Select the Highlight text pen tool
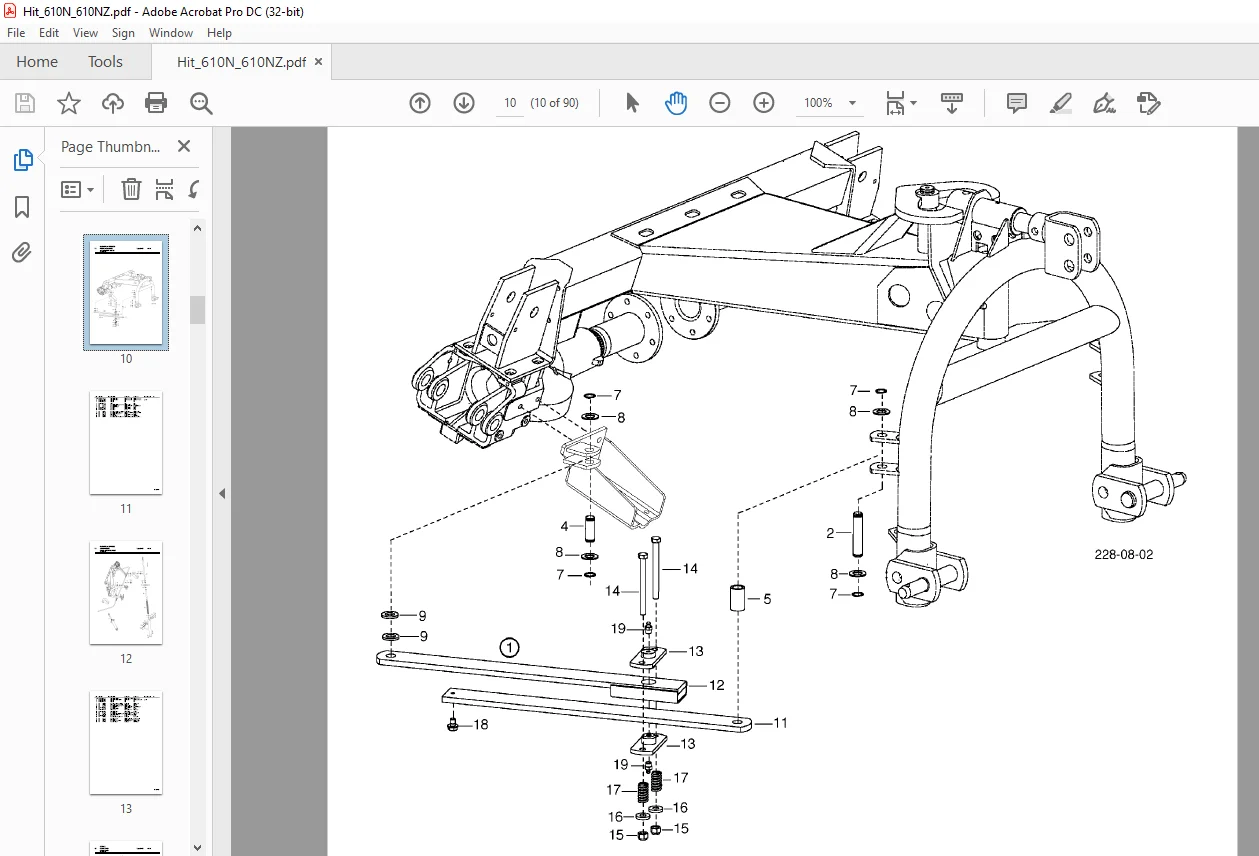 tap(1061, 103)
